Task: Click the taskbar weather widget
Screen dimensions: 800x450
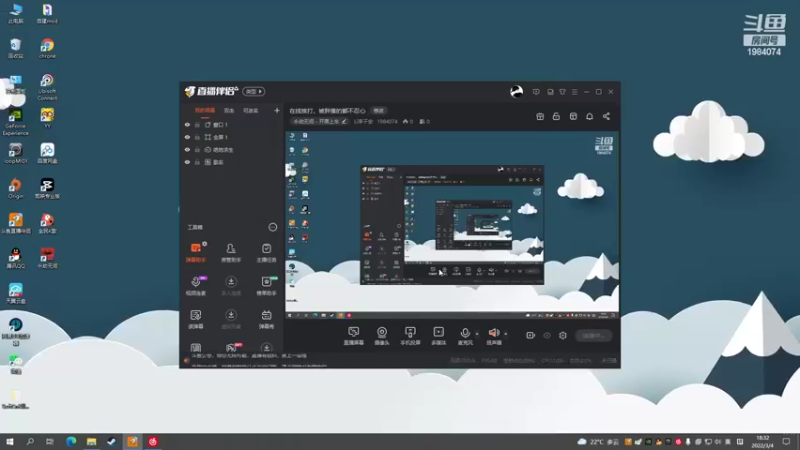Action: pos(597,442)
